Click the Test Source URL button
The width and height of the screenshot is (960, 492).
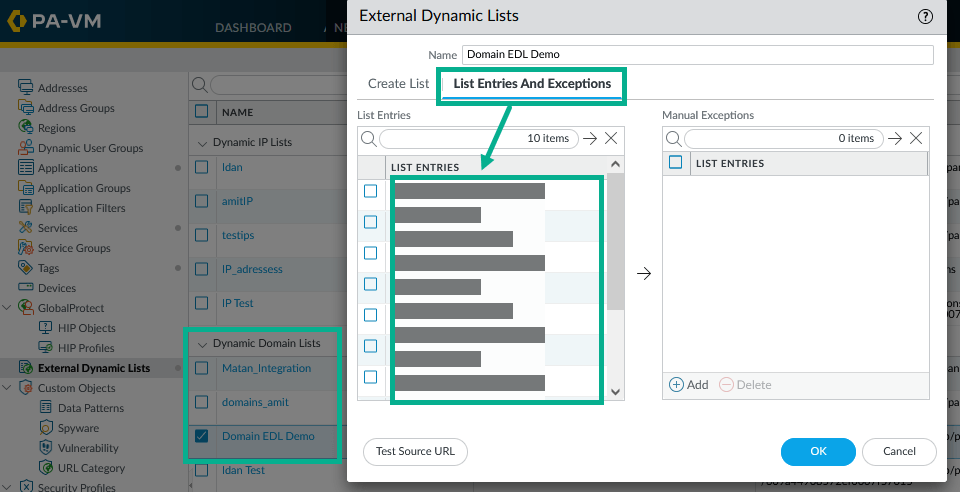(x=415, y=451)
